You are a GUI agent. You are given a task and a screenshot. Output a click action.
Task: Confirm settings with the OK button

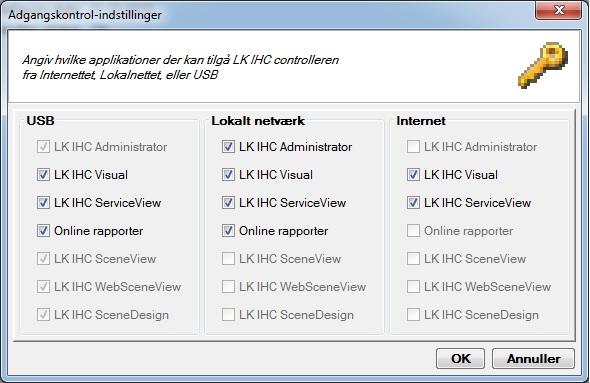click(x=461, y=359)
